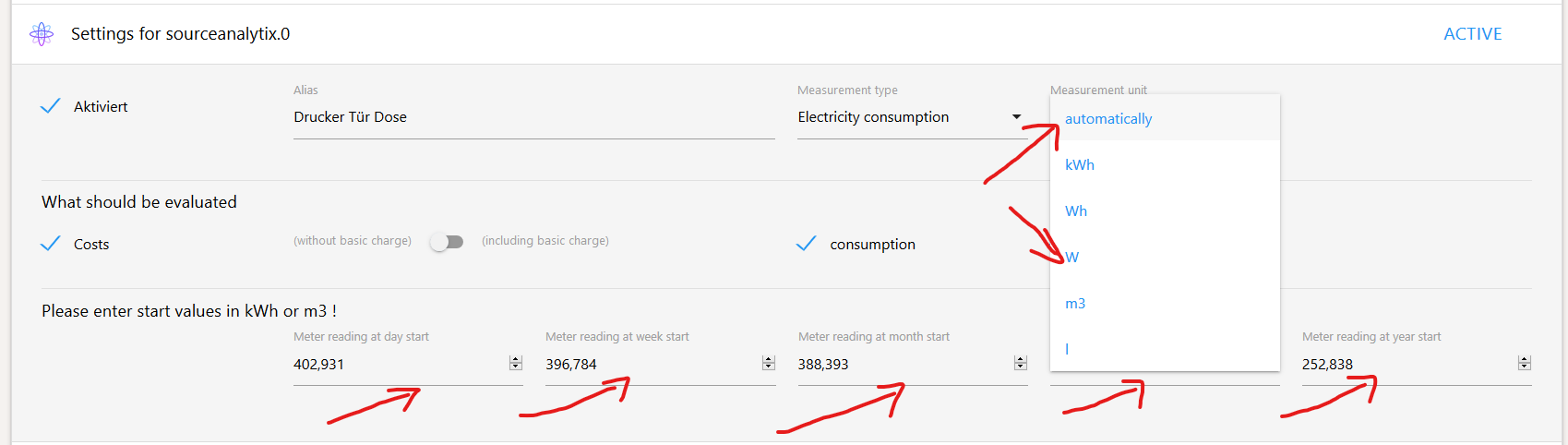The width and height of the screenshot is (1568, 445).
Task: Toggle the basic charge switch
Action: pyautogui.click(x=447, y=242)
